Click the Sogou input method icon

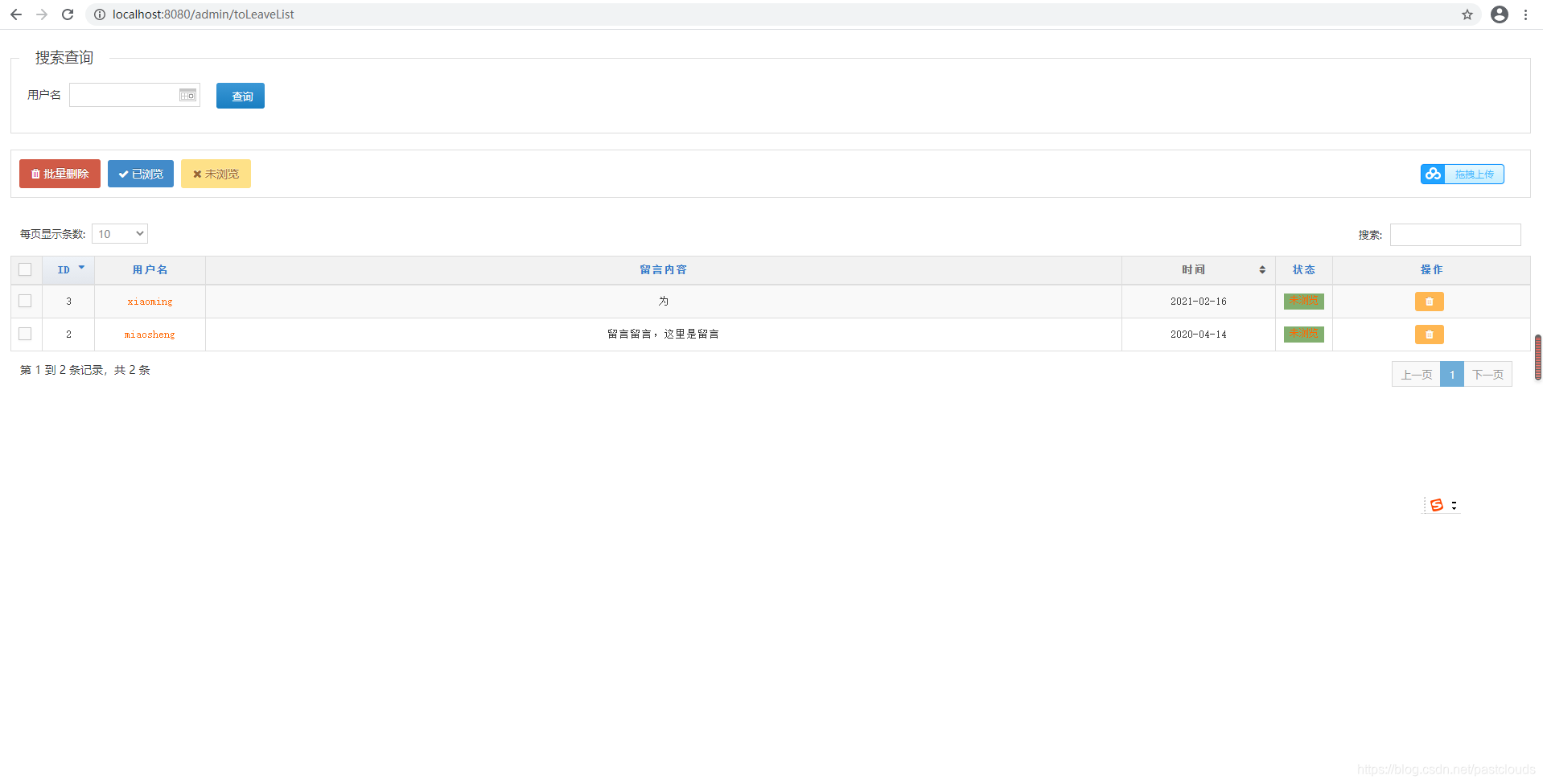tap(1437, 505)
